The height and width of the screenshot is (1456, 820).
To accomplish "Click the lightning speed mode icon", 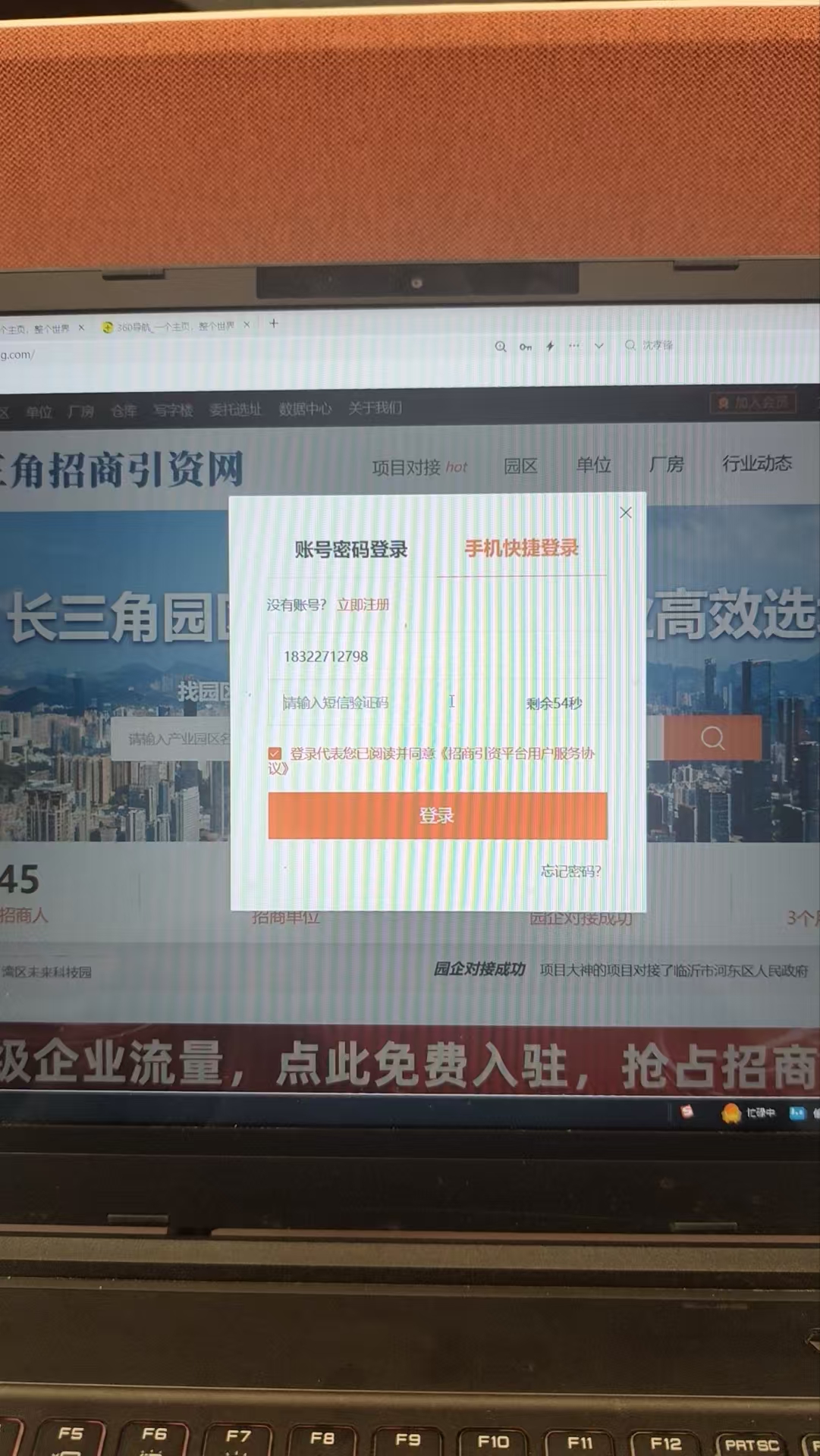I will tap(550, 346).
